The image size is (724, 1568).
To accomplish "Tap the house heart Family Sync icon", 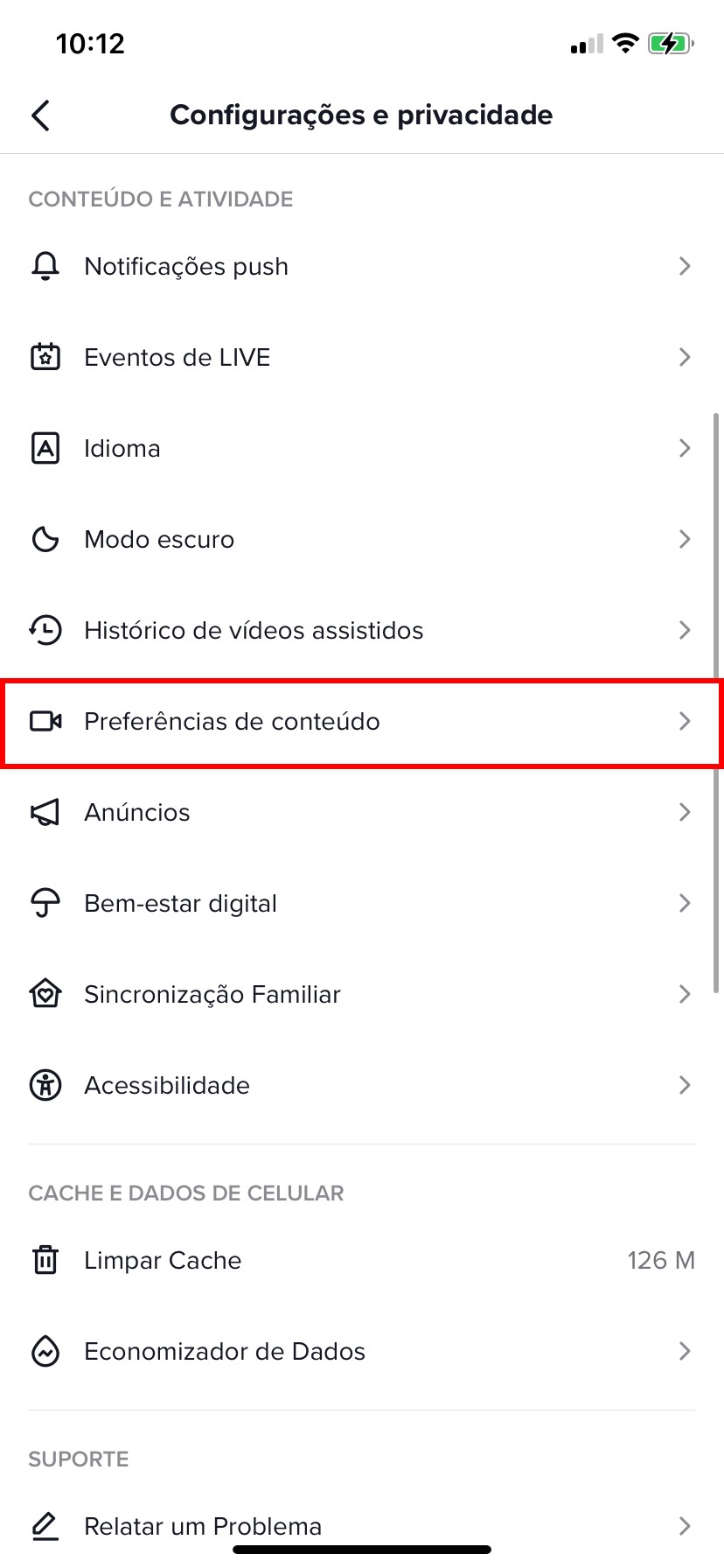I will tap(45, 994).
